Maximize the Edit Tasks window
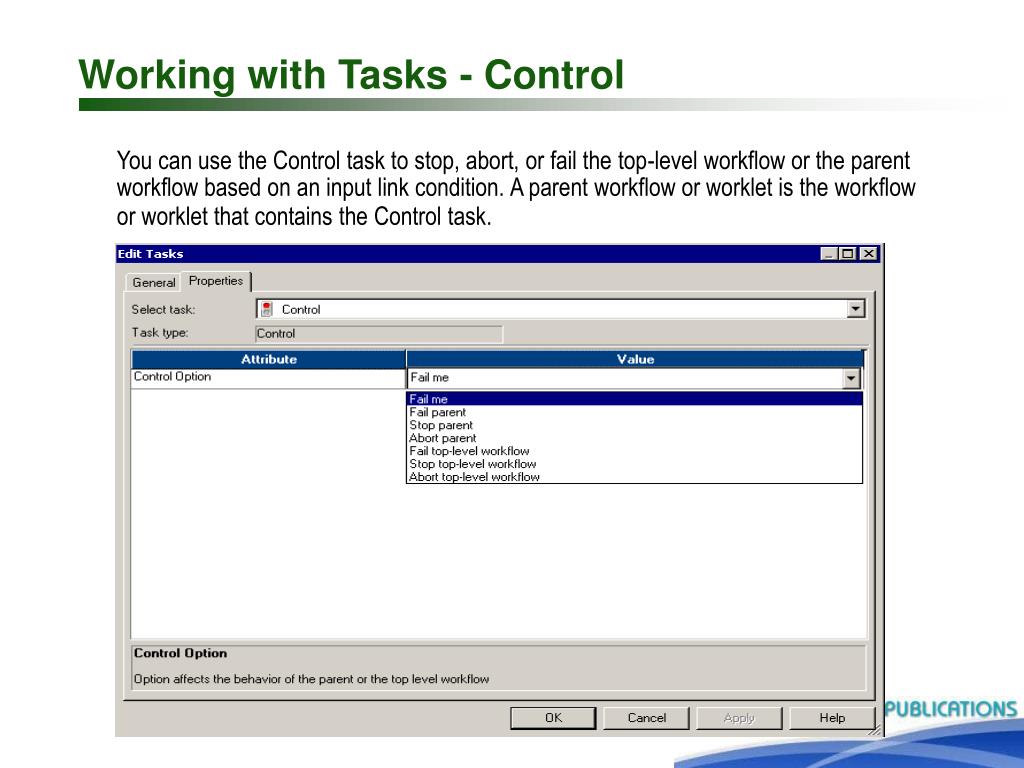This screenshot has width=1024, height=768. click(x=848, y=253)
